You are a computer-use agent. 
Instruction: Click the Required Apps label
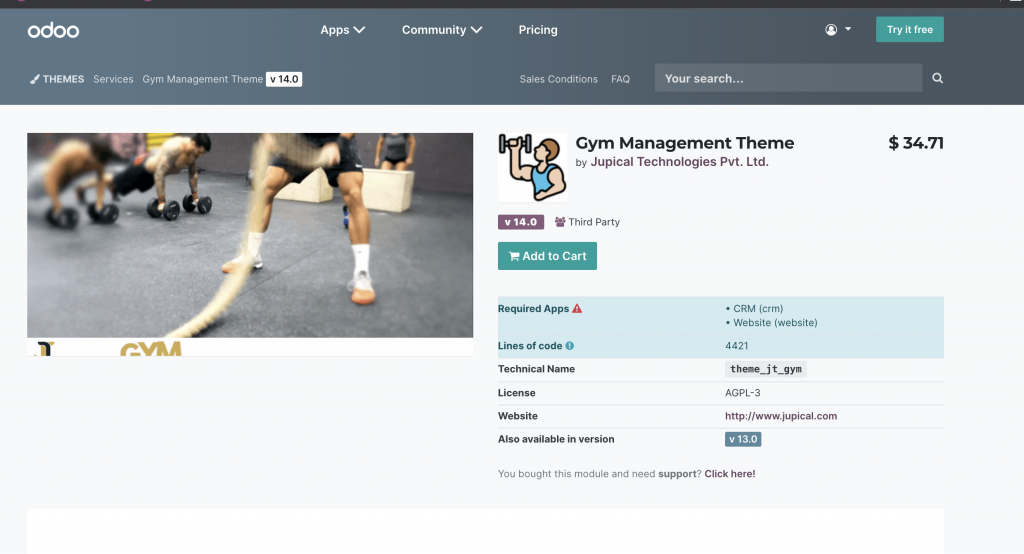click(x=534, y=308)
